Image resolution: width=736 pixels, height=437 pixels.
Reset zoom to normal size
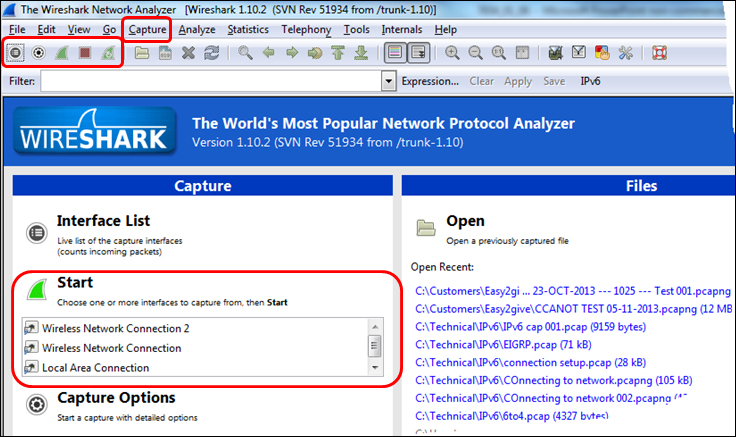pyautogui.click(x=498, y=53)
